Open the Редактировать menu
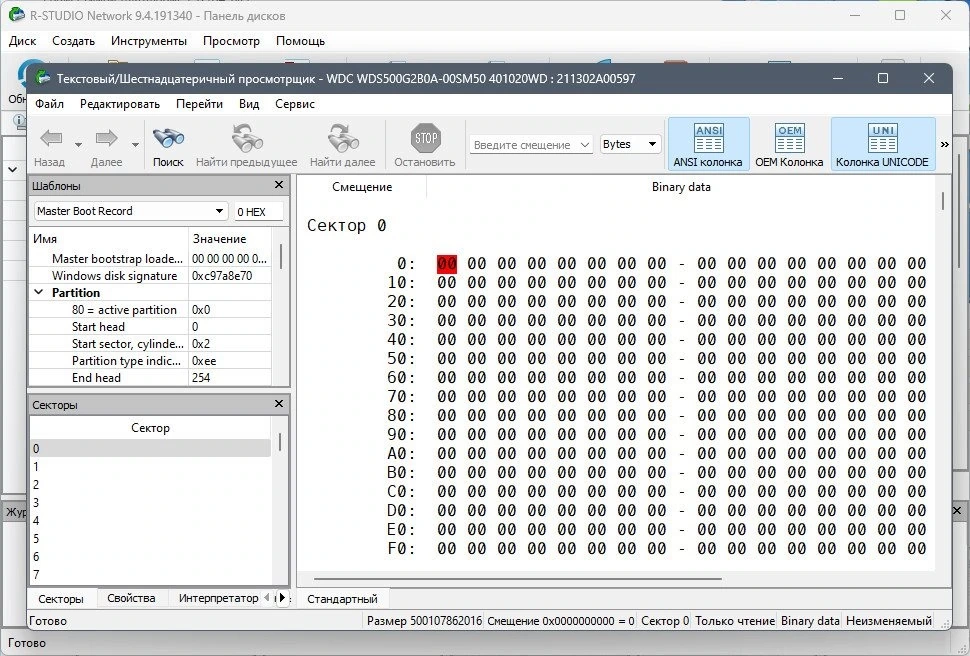The height and width of the screenshot is (656, 970). (x=120, y=104)
